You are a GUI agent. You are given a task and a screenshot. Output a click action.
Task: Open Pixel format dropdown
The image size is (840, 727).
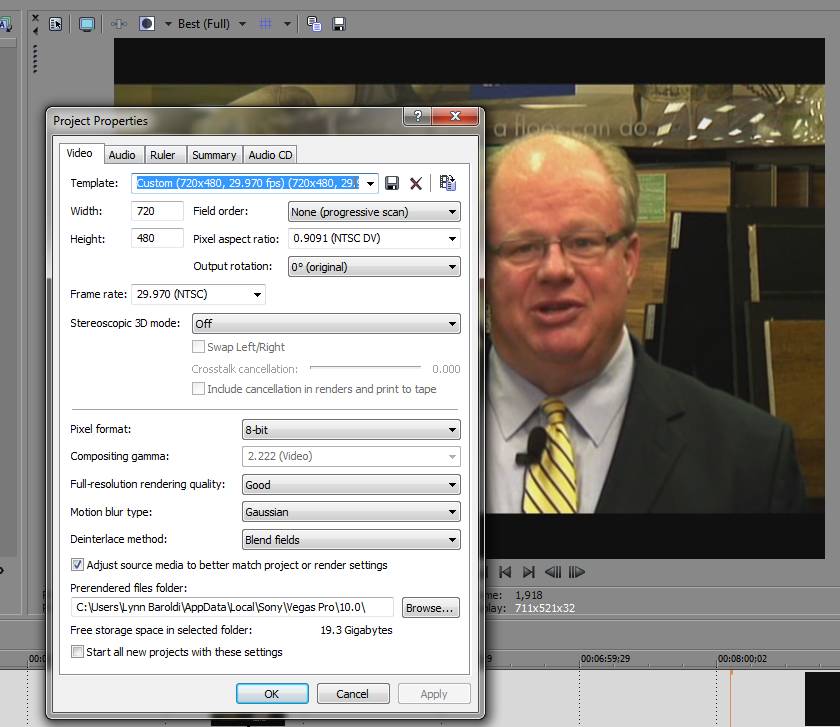tap(351, 430)
